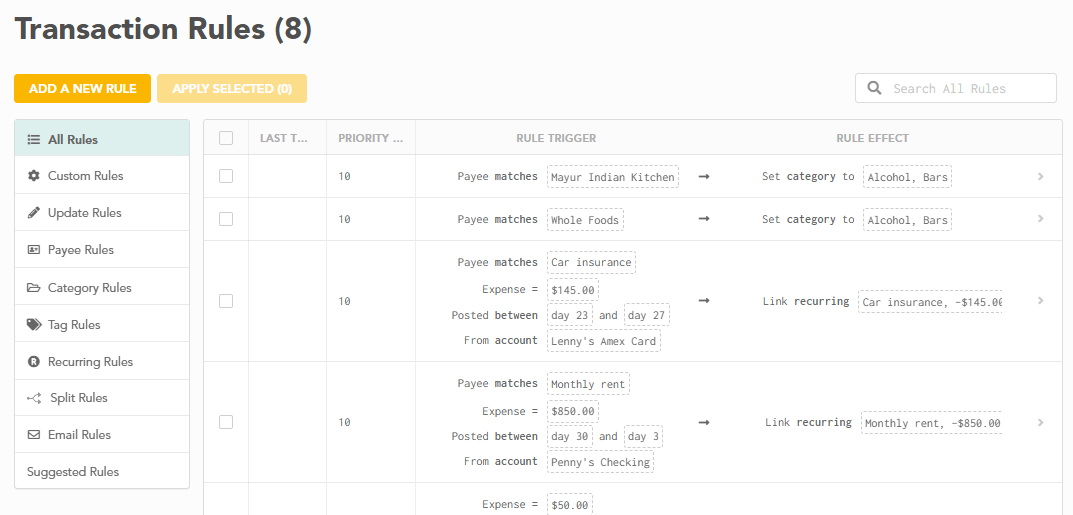1073x515 pixels.
Task: Click the Email Rules envelope icon
Action: [34, 435]
